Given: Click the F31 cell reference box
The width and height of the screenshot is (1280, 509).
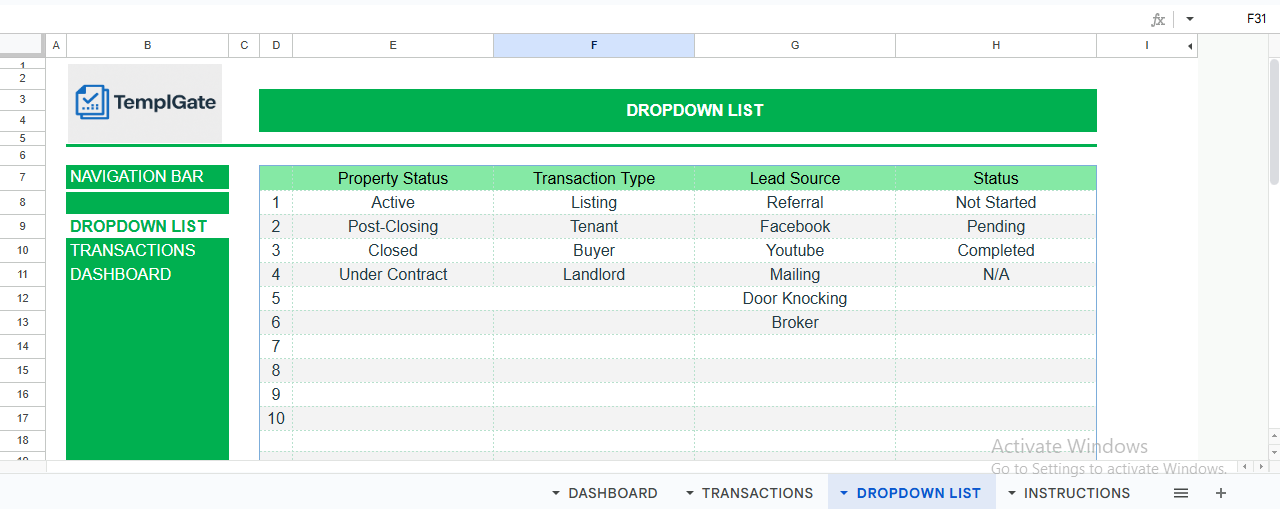Looking at the screenshot, I should [1256, 19].
